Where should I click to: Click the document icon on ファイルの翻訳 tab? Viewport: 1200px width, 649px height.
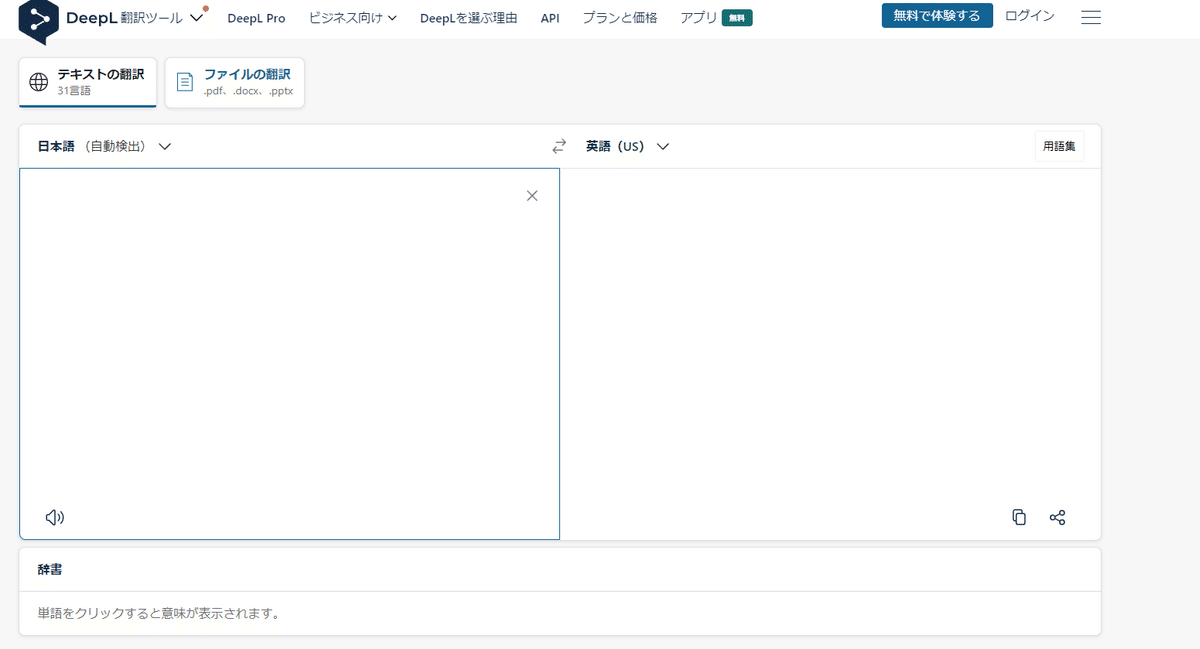coord(184,81)
